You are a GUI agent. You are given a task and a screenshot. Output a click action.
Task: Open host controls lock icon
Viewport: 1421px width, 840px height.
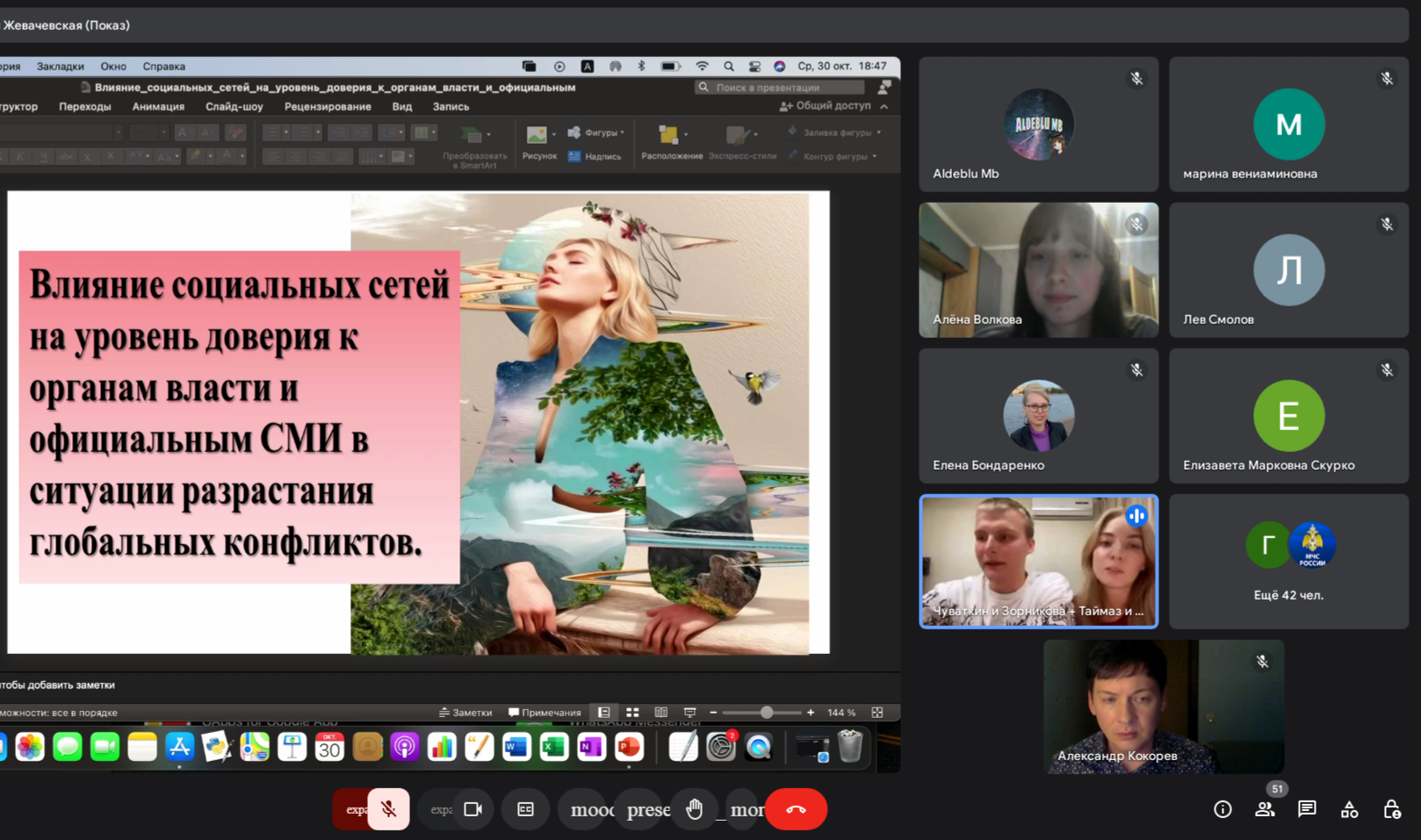pyautogui.click(x=1392, y=809)
